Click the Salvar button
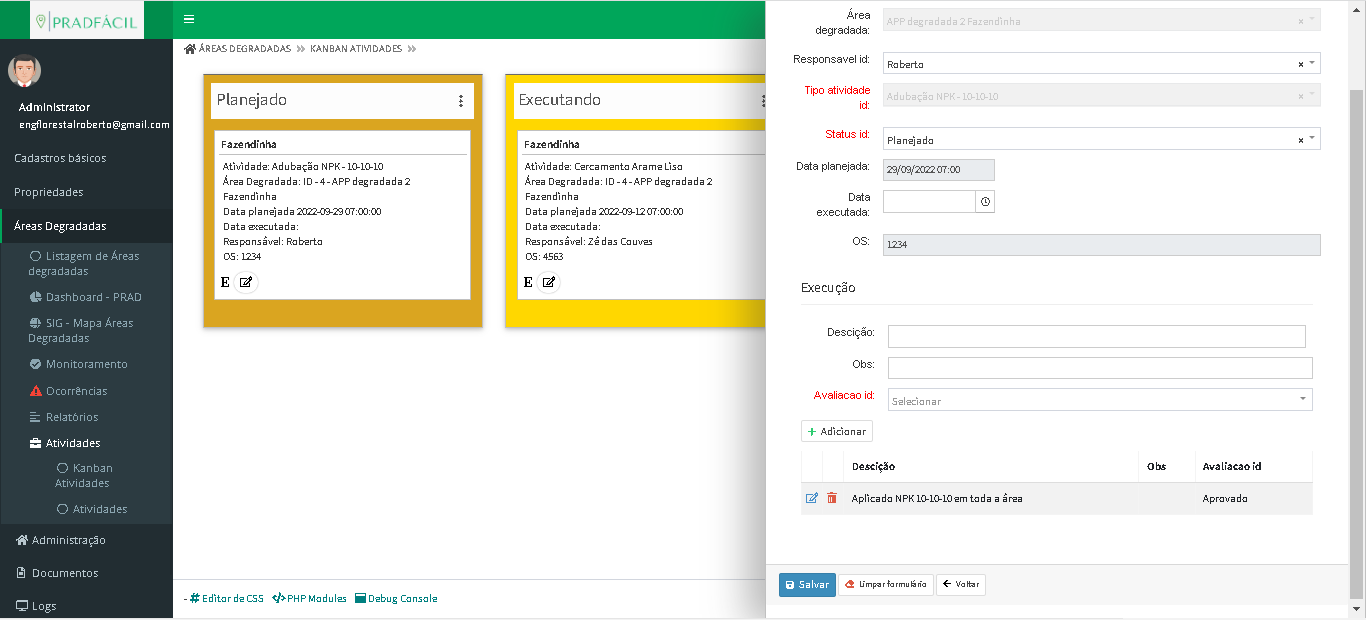This screenshot has height=620, width=1366. tap(806, 585)
